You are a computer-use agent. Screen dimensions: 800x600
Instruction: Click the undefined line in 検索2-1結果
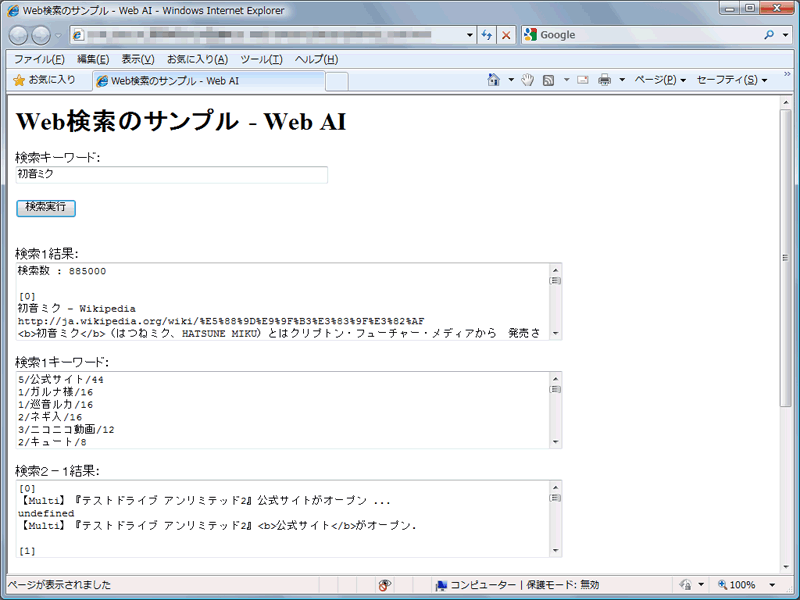point(46,513)
